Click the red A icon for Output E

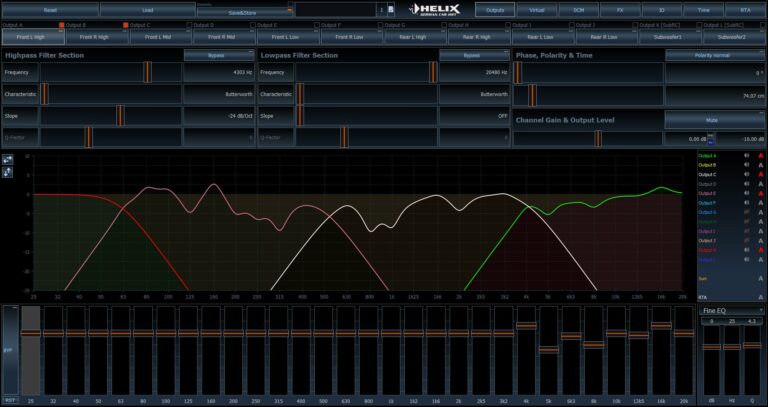(x=761, y=193)
